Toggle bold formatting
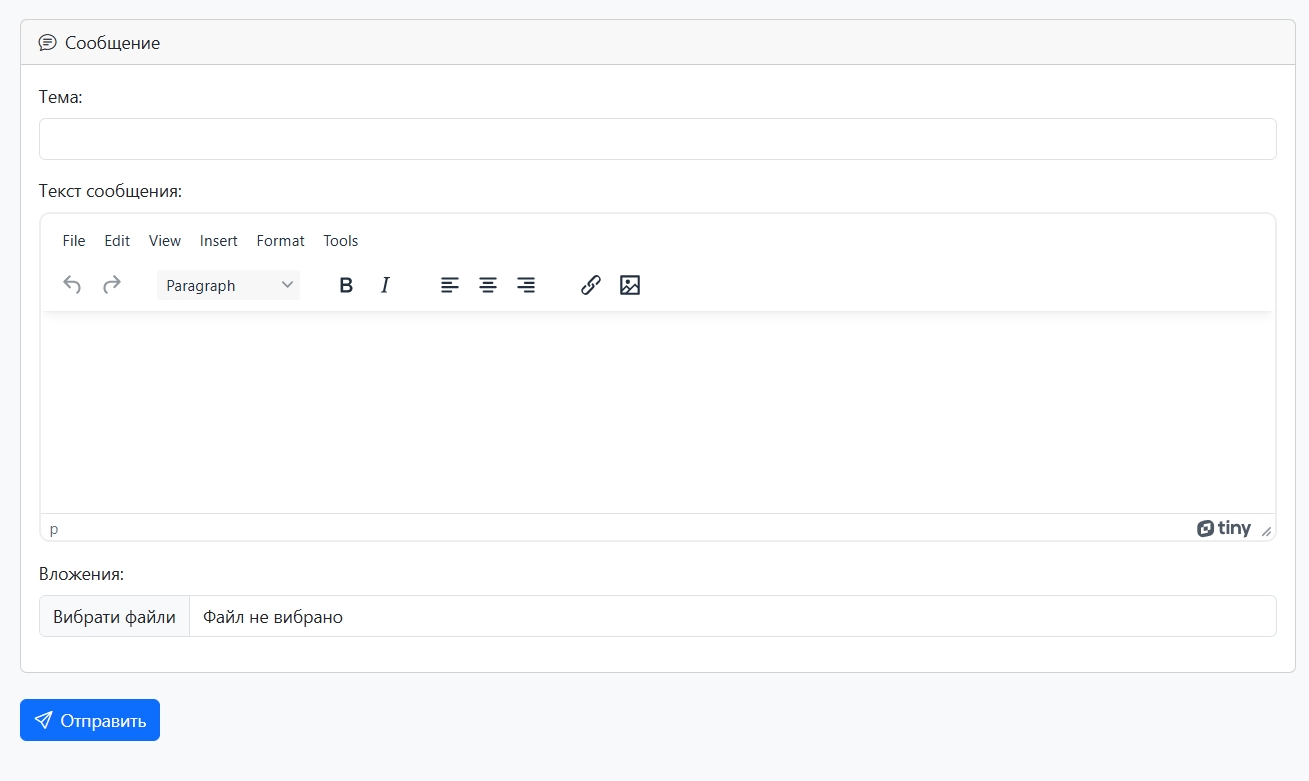 [346, 285]
